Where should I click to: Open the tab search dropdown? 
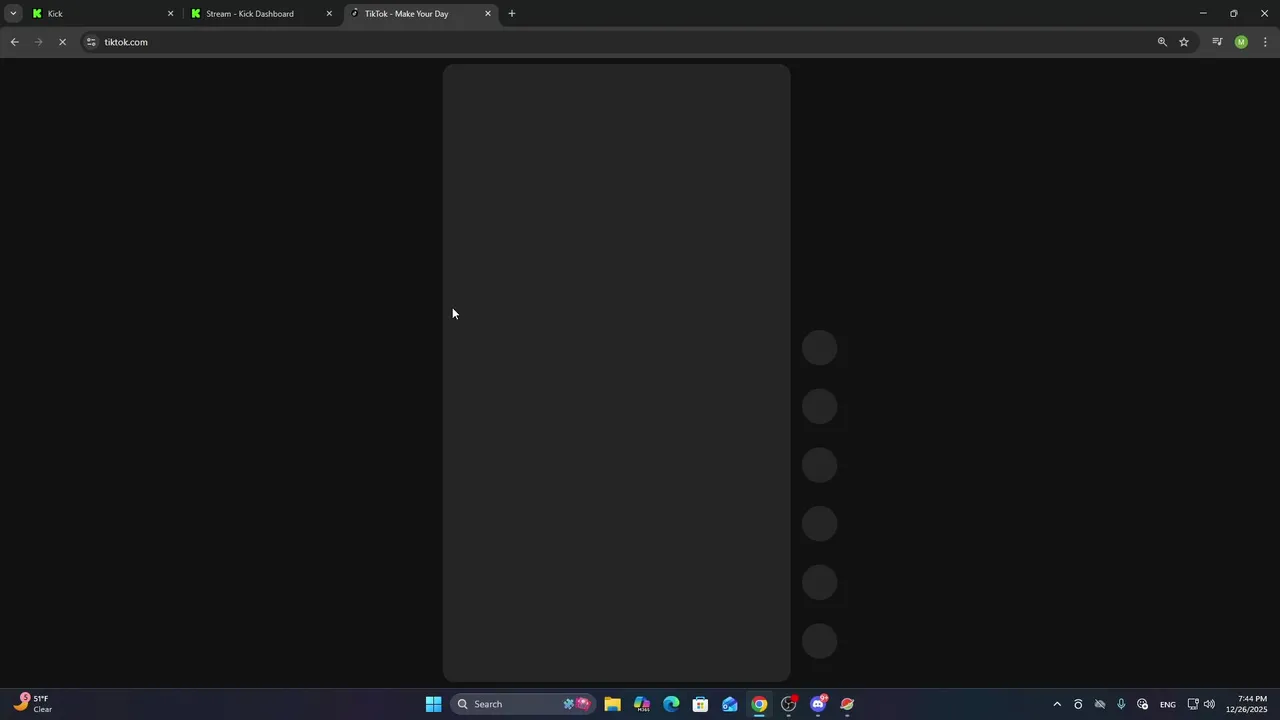pyautogui.click(x=13, y=14)
